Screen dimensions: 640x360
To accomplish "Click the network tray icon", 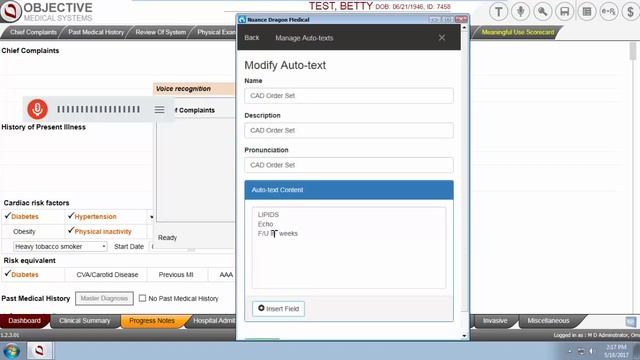I will point(581,351).
